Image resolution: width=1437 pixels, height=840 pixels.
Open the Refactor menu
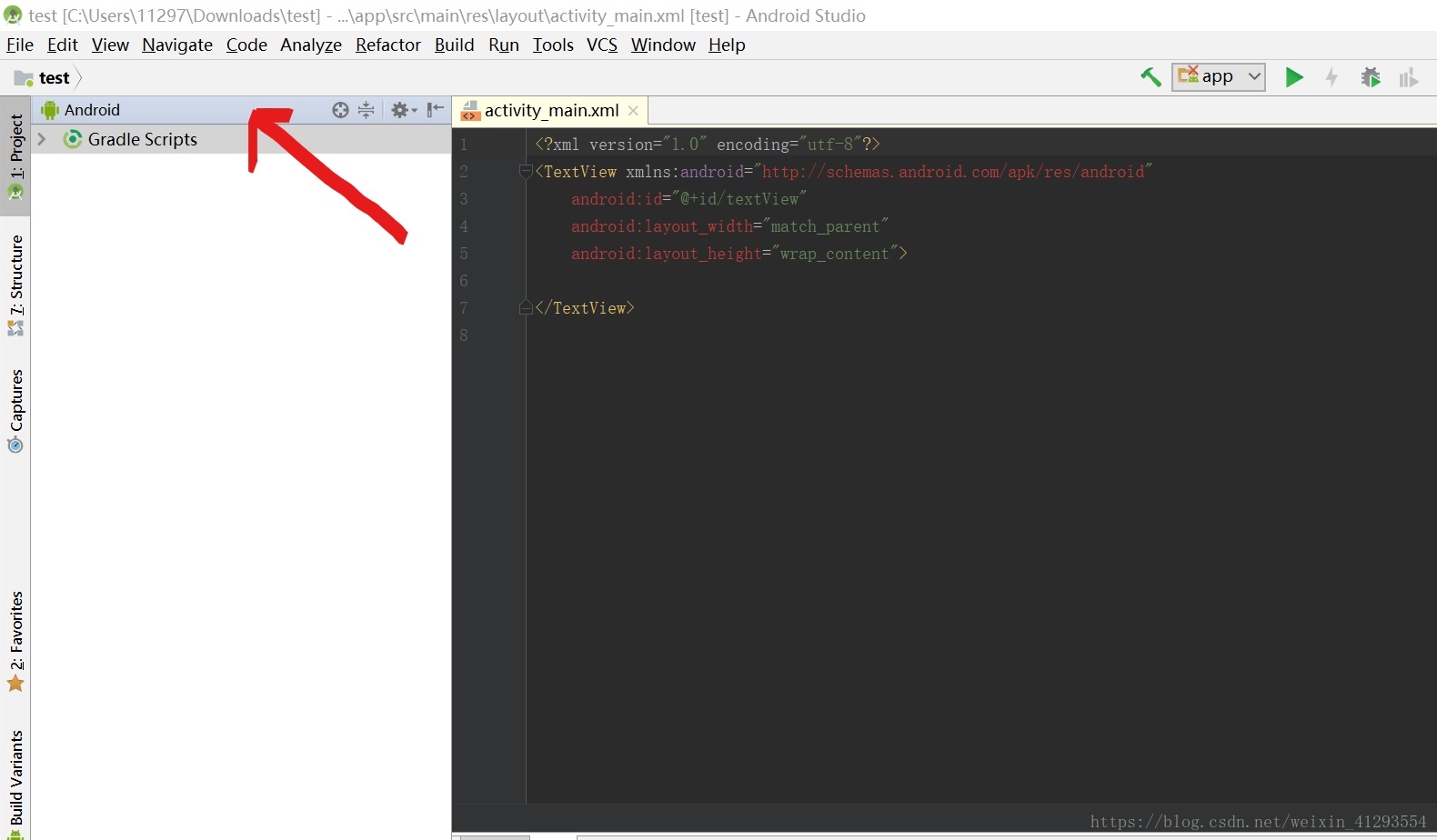388,45
